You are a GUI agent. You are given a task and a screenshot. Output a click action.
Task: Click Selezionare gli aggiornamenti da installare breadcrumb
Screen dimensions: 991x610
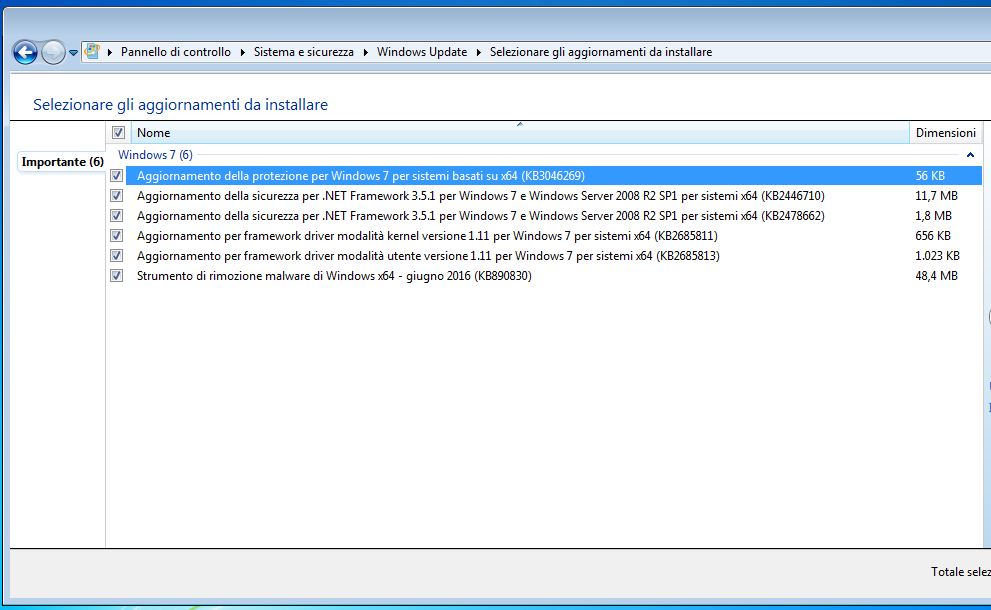coord(601,52)
